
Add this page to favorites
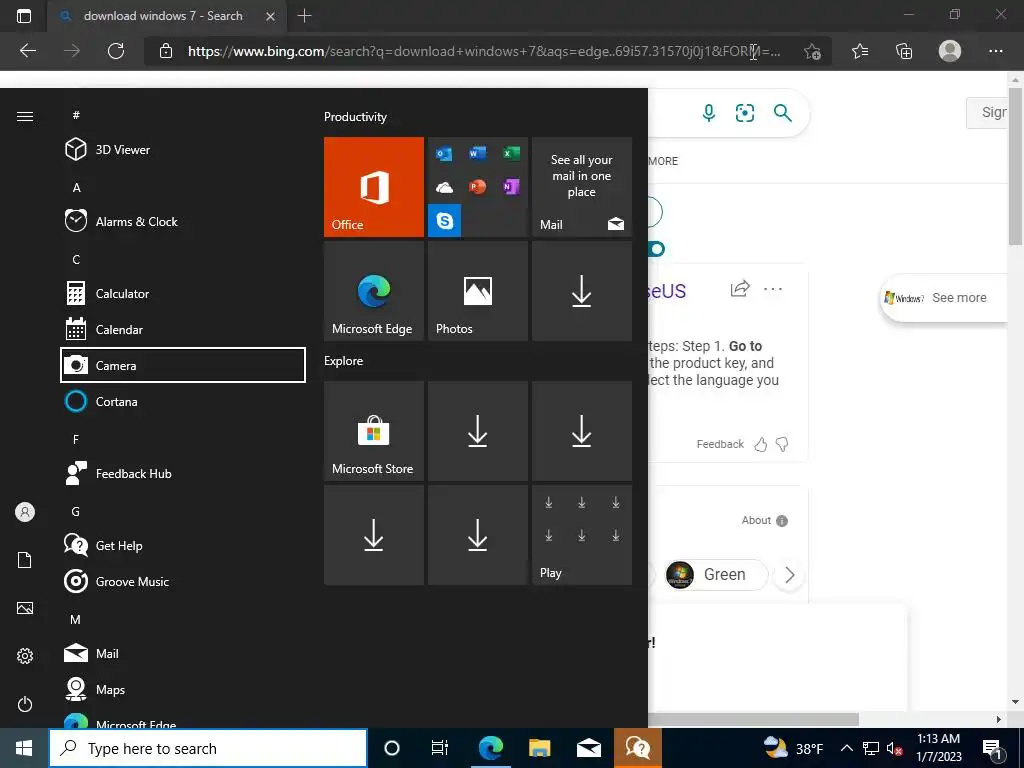pos(812,51)
